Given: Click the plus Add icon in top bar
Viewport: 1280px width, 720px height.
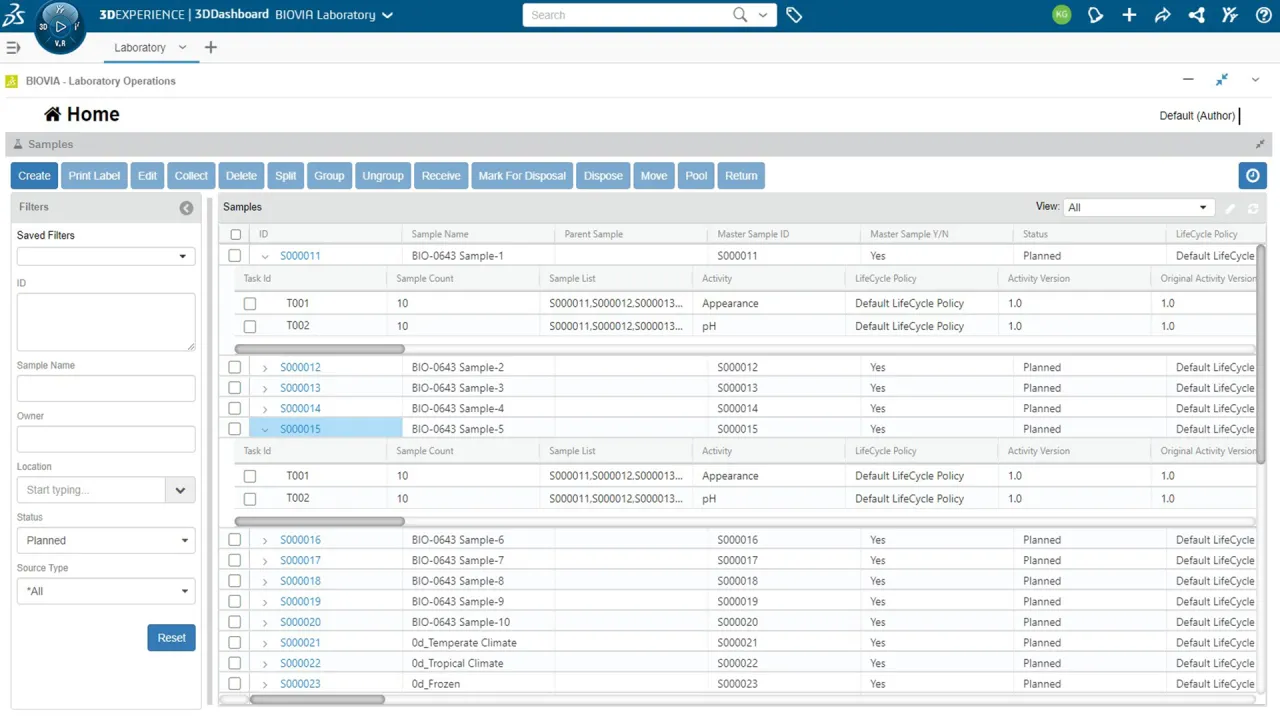Looking at the screenshot, I should (1129, 15).
